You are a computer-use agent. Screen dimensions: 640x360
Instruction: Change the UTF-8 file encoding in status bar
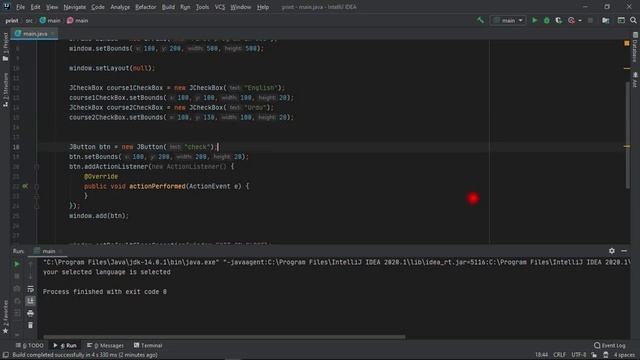pos(579,355)
